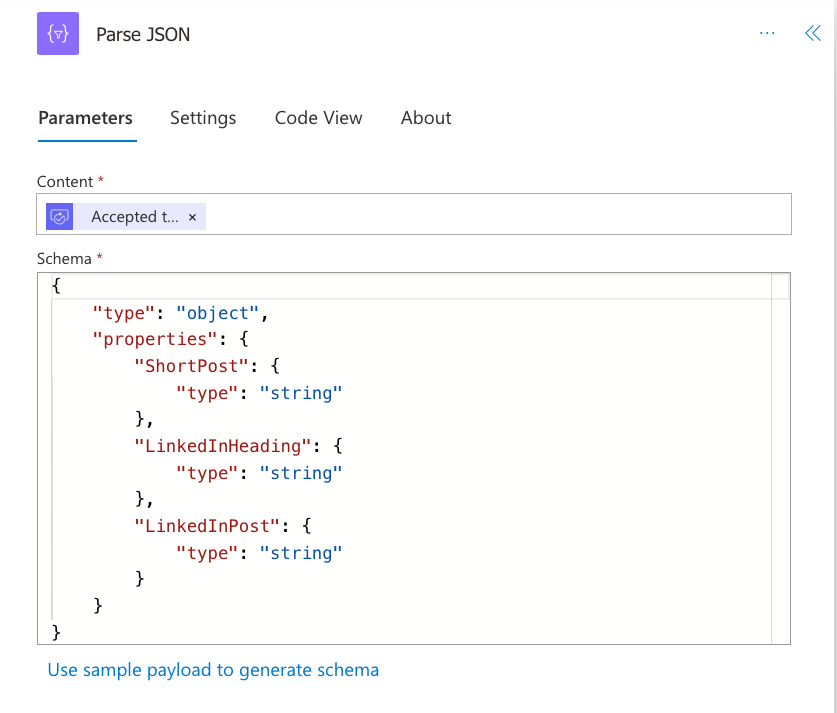Screen dimensions: 837x713
Task: Open the About tab
Action: (426, 118)
